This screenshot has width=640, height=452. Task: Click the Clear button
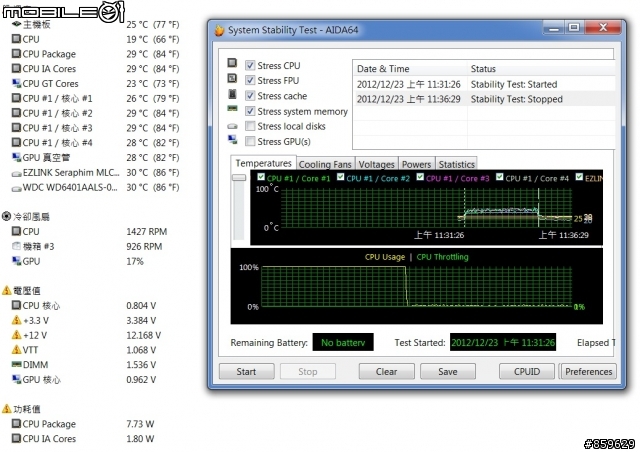pyautogui.click(x=387, y=372)
